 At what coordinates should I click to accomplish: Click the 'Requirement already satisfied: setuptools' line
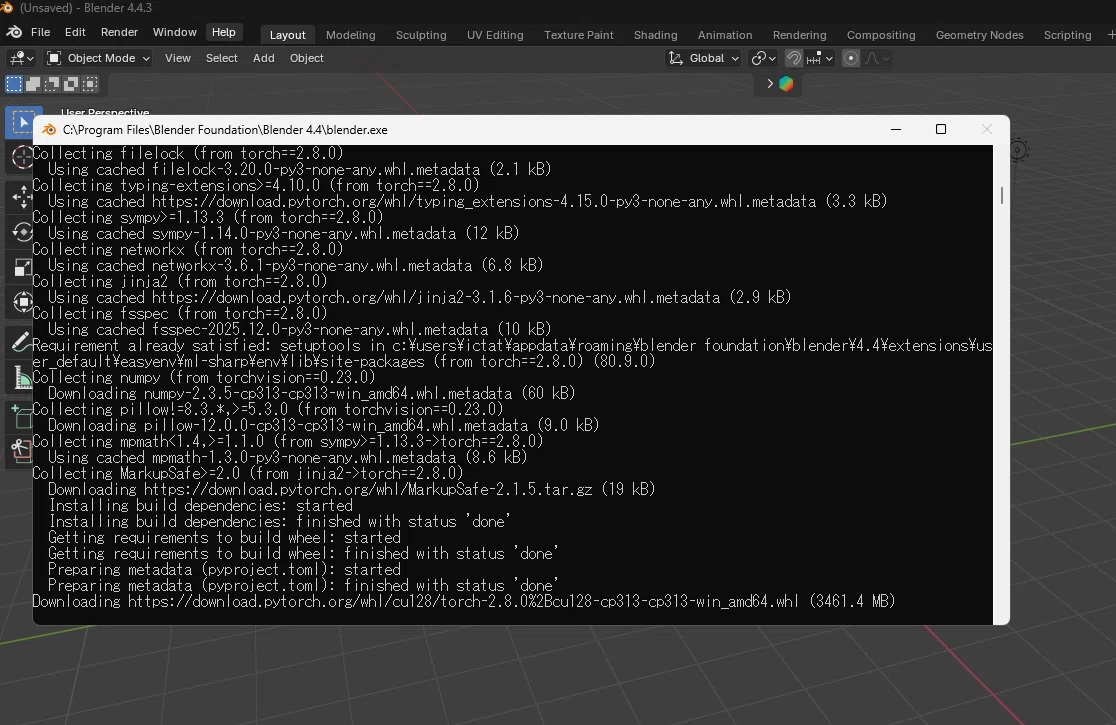tap(512, 353)
